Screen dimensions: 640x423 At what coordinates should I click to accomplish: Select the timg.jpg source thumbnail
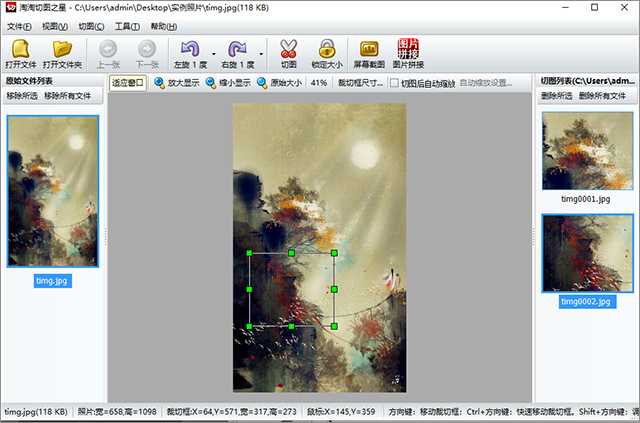53,191
